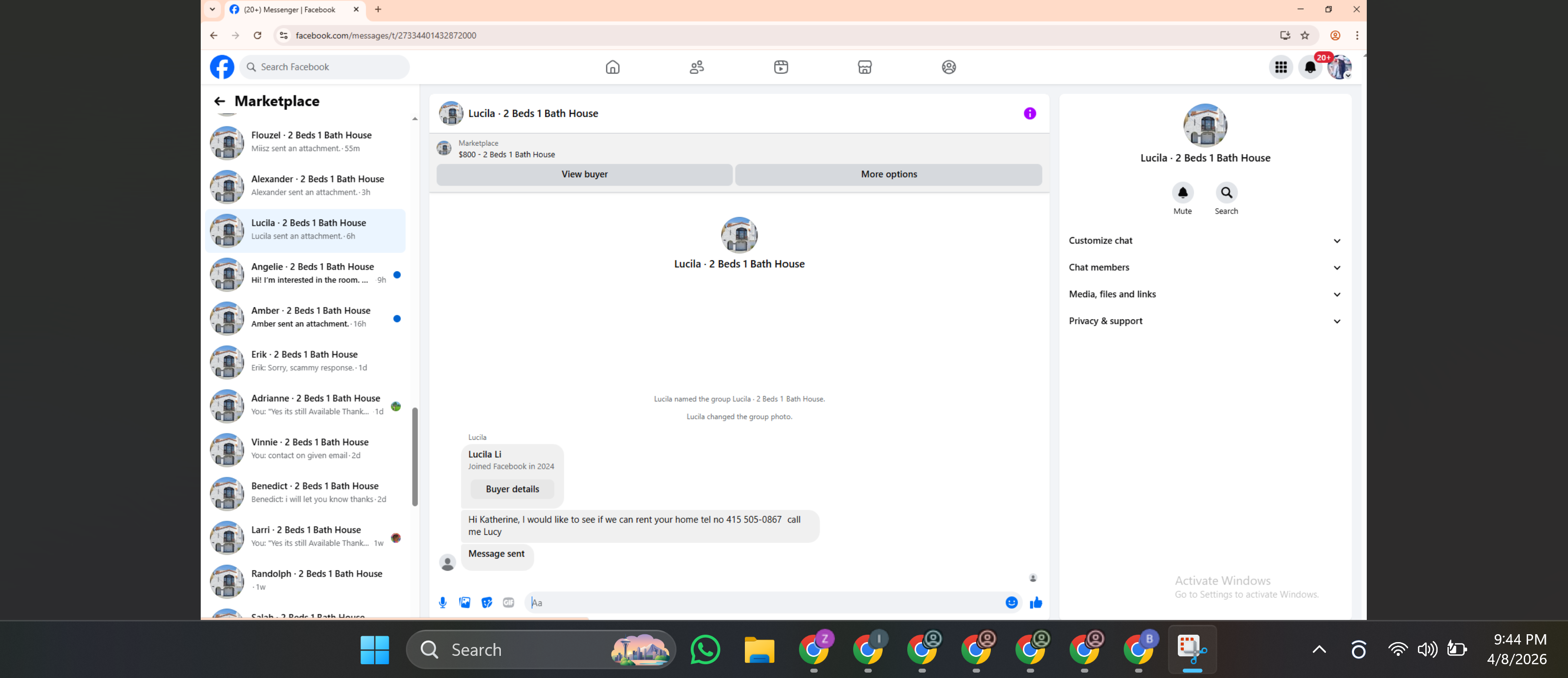Send a thumbs-up like

pyautogui.click(x=1035, y=603)
